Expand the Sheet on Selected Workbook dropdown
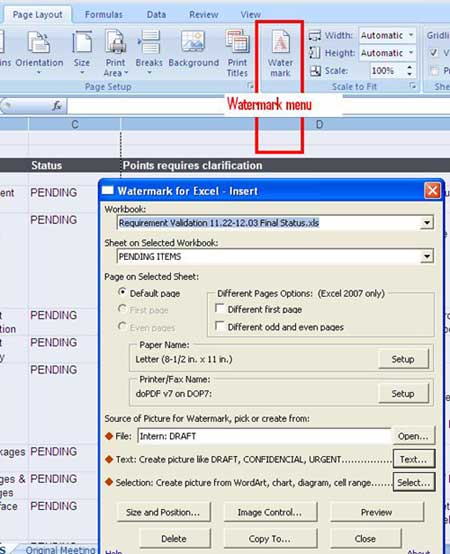The height and width of the screenshot is (554, 450). click(427, 256)
